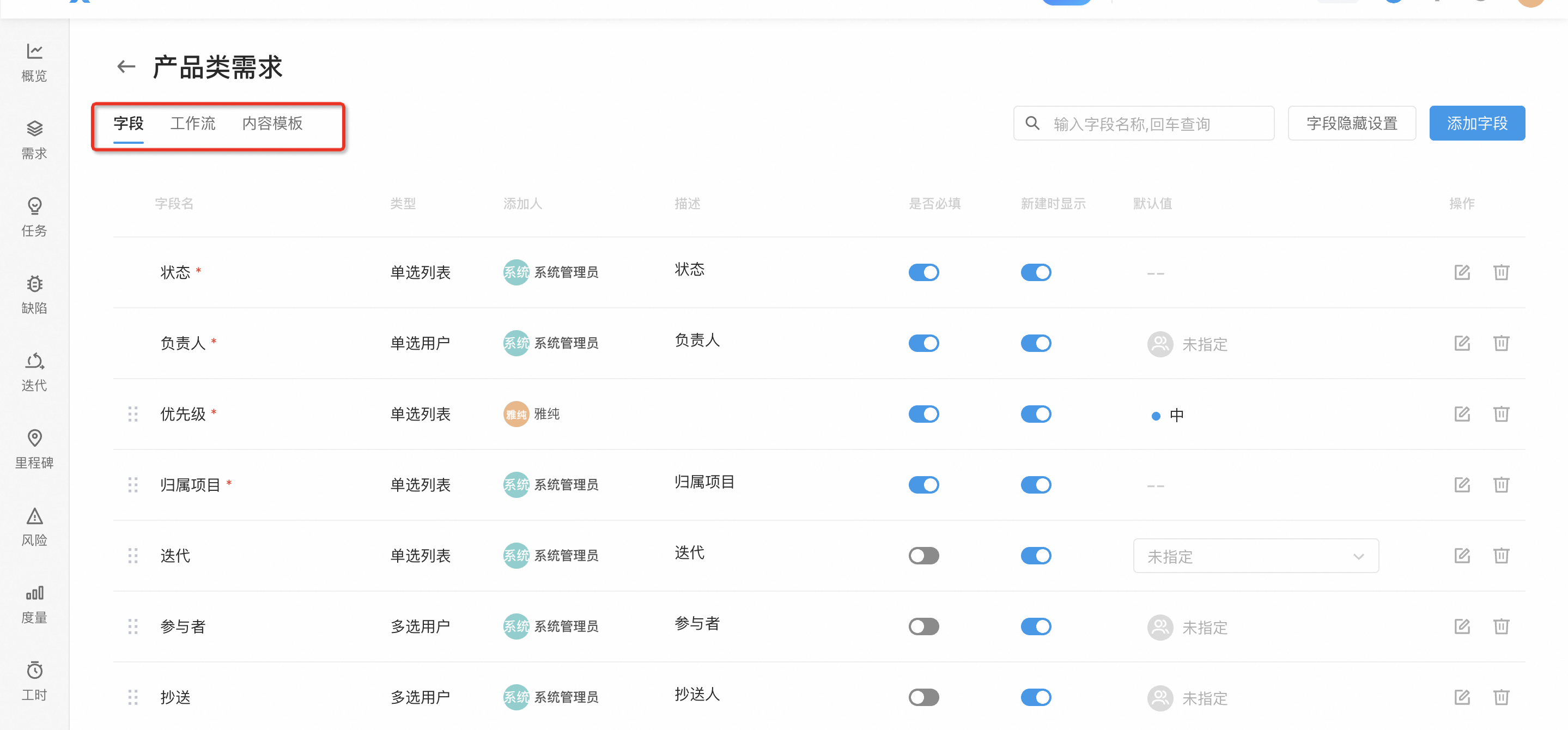Click the 优先级 field name
1568x730 pixels.
(183, 414)
